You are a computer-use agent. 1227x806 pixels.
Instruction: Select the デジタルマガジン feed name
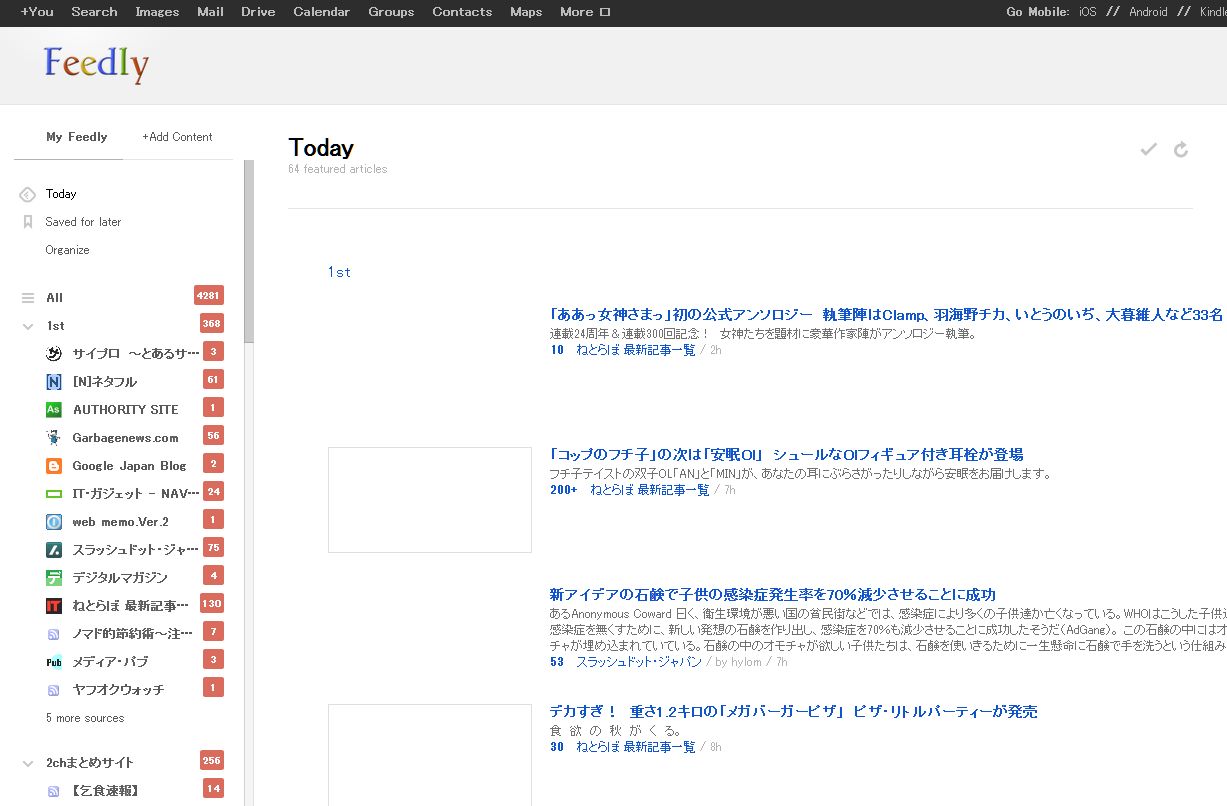tap(120, 578)
